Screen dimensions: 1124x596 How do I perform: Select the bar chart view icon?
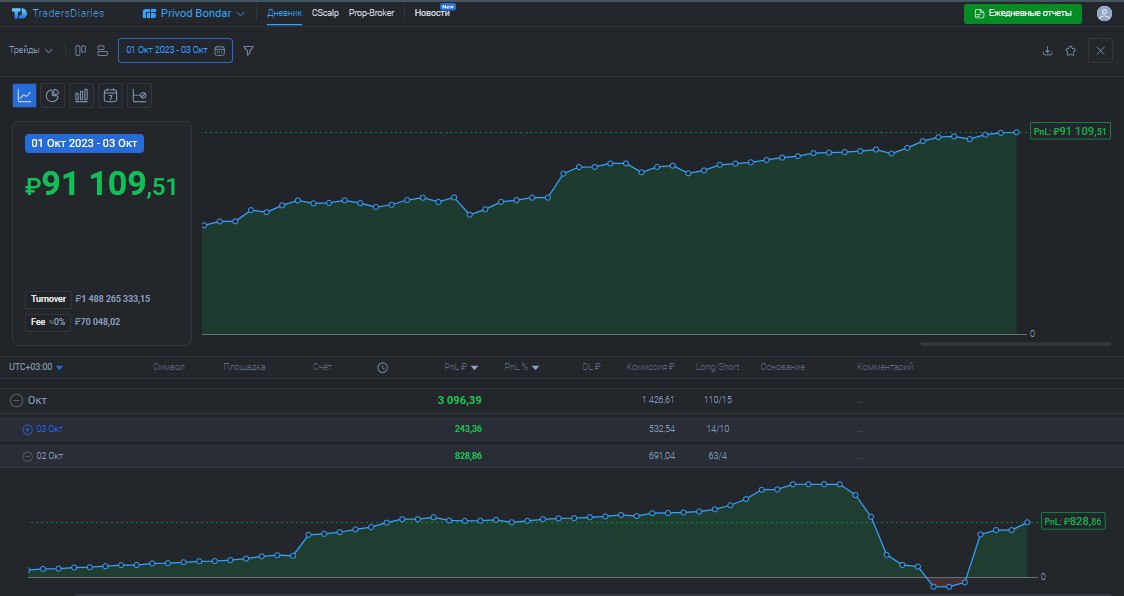click(81, 95)
